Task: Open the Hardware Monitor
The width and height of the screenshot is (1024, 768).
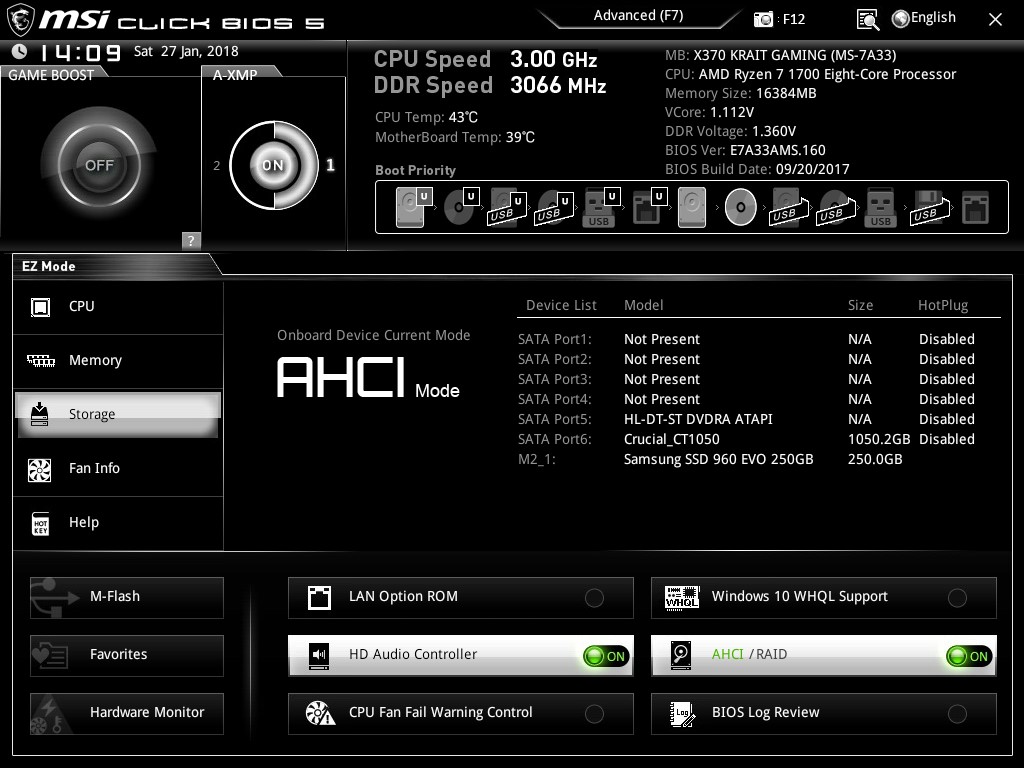Action: coord(127,713)
